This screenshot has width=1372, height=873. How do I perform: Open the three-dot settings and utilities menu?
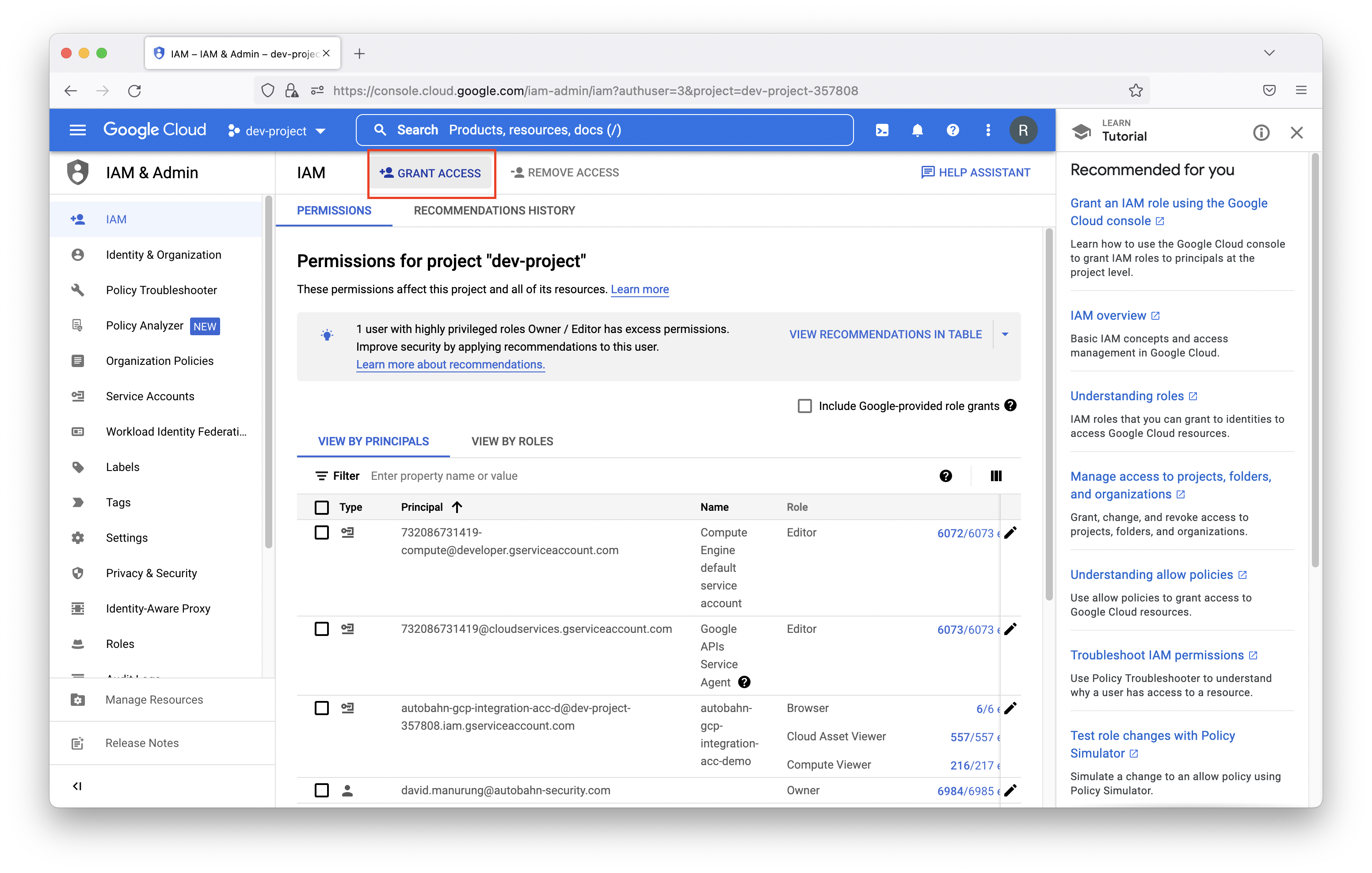click(x=988, y=130)
